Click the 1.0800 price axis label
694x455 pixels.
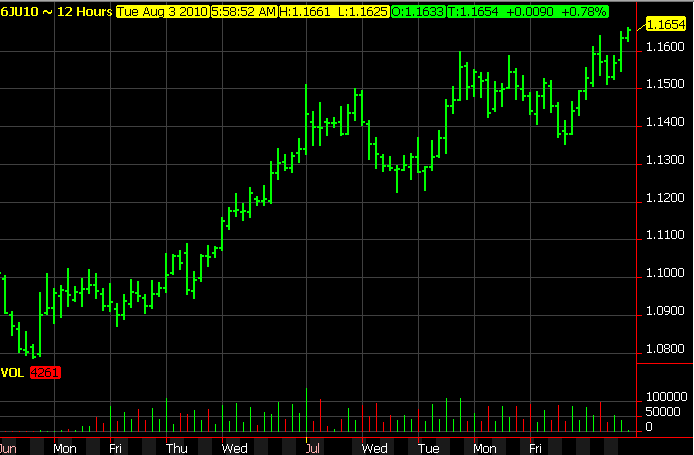(x=665, y=349)
